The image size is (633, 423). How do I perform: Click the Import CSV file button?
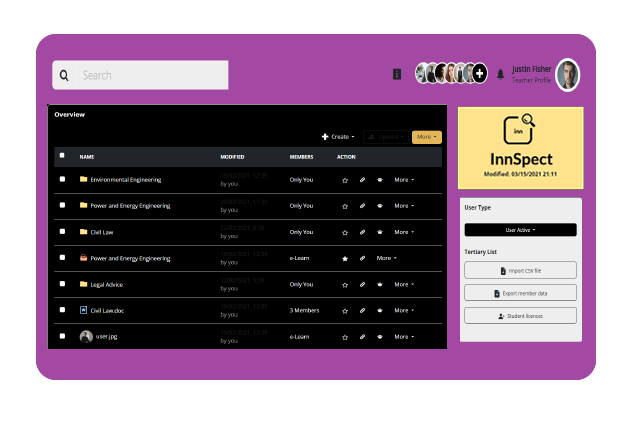point(520,271)
